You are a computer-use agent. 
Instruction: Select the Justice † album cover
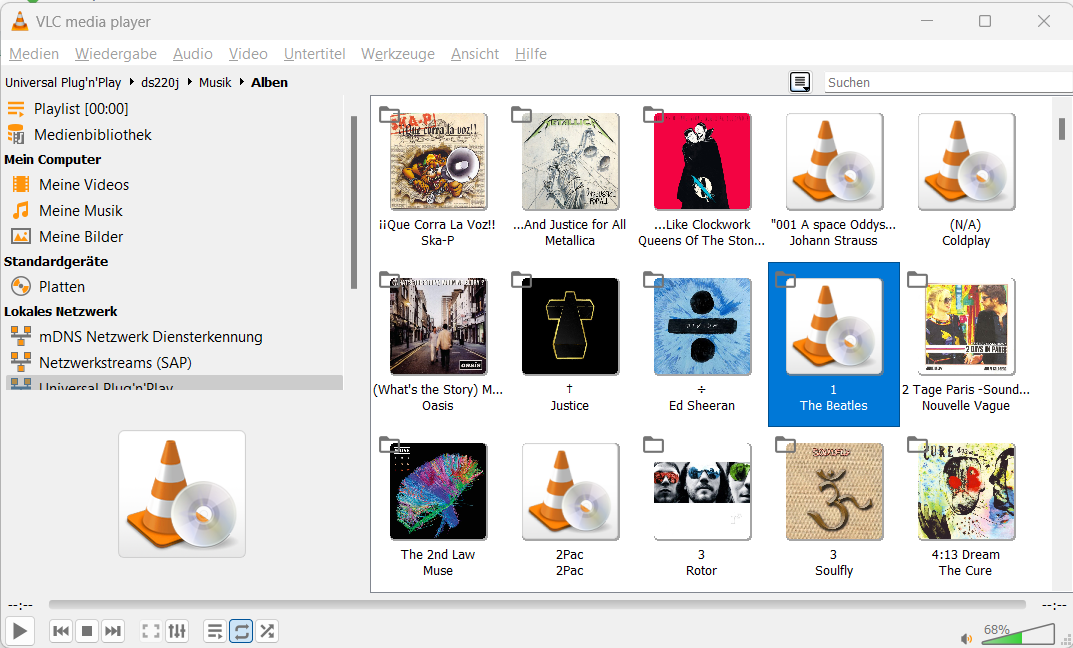click(570, 326)
